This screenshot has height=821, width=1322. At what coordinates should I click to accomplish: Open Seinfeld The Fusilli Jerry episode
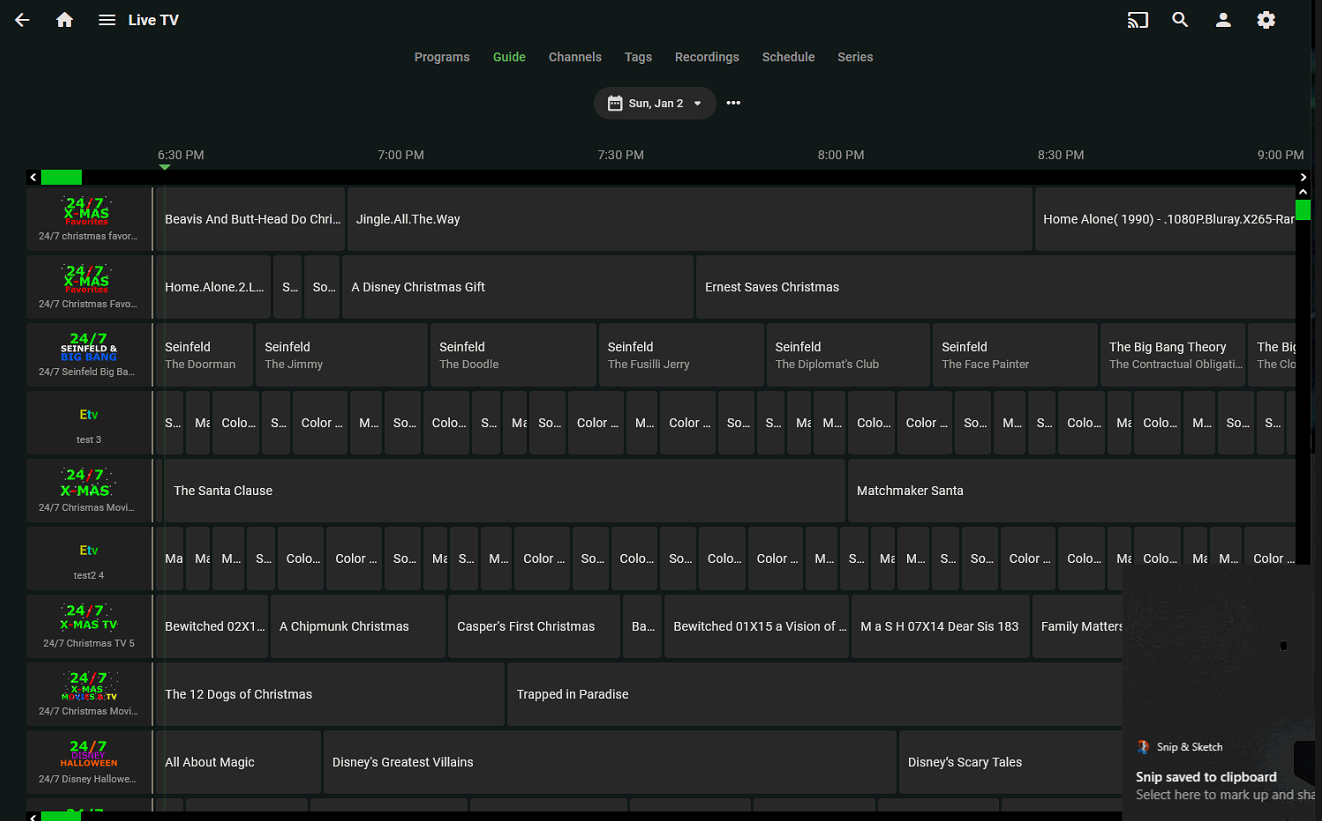pyautogui.click(x=681, y=355)
